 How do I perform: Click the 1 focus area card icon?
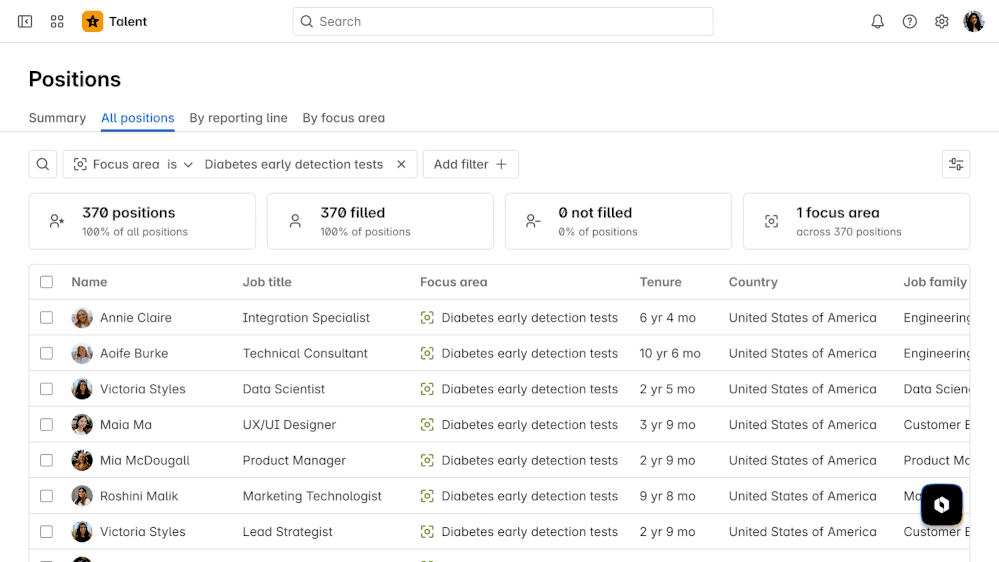coord(771,221)
